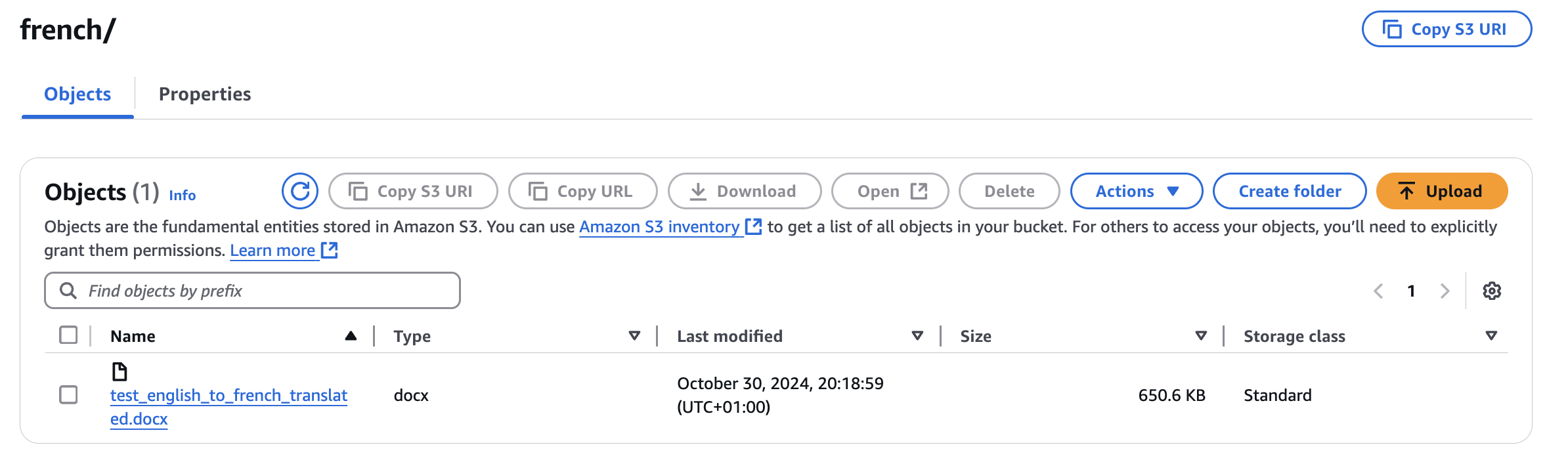
Task: Open the Actions dropdown menu
Action: click(1136, 191)
